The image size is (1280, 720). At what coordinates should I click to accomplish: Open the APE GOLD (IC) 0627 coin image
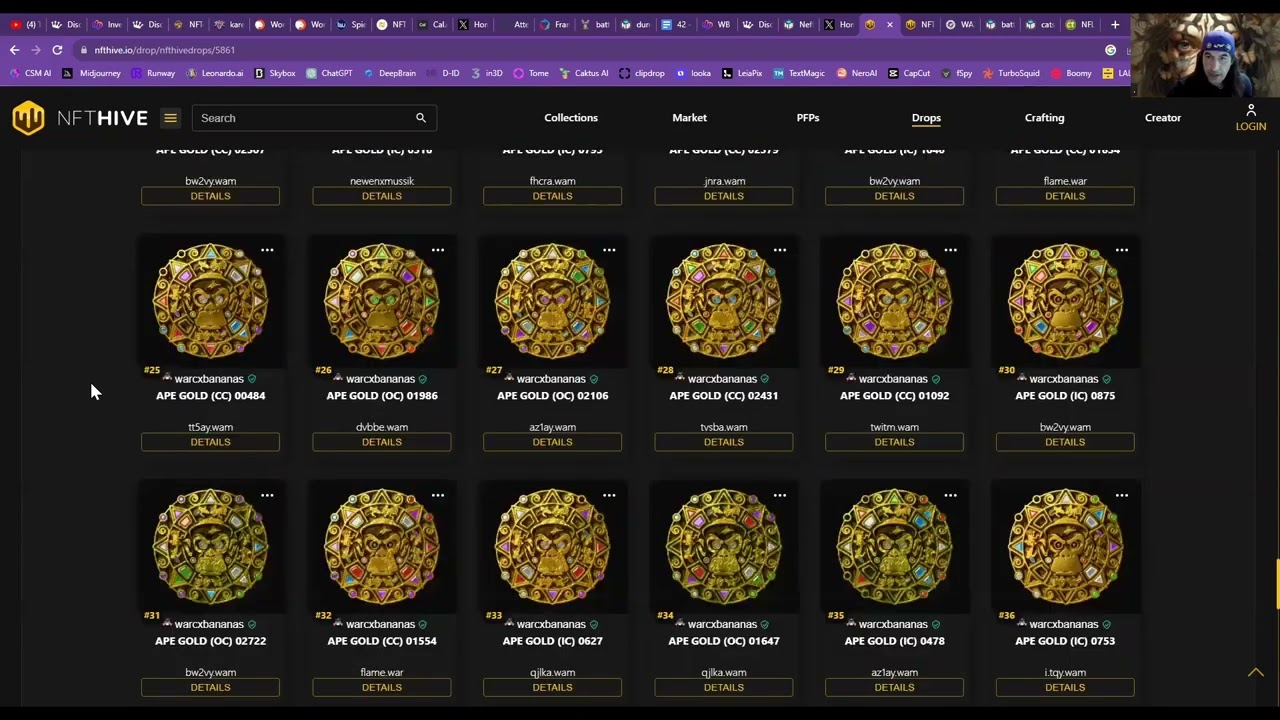click(552, 546)
